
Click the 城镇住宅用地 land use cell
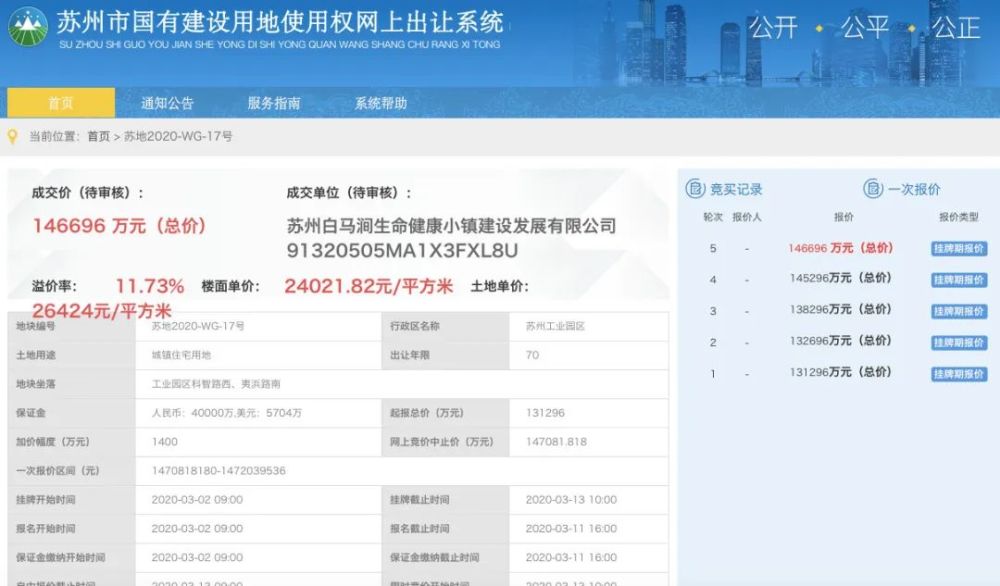click(181, 355)
